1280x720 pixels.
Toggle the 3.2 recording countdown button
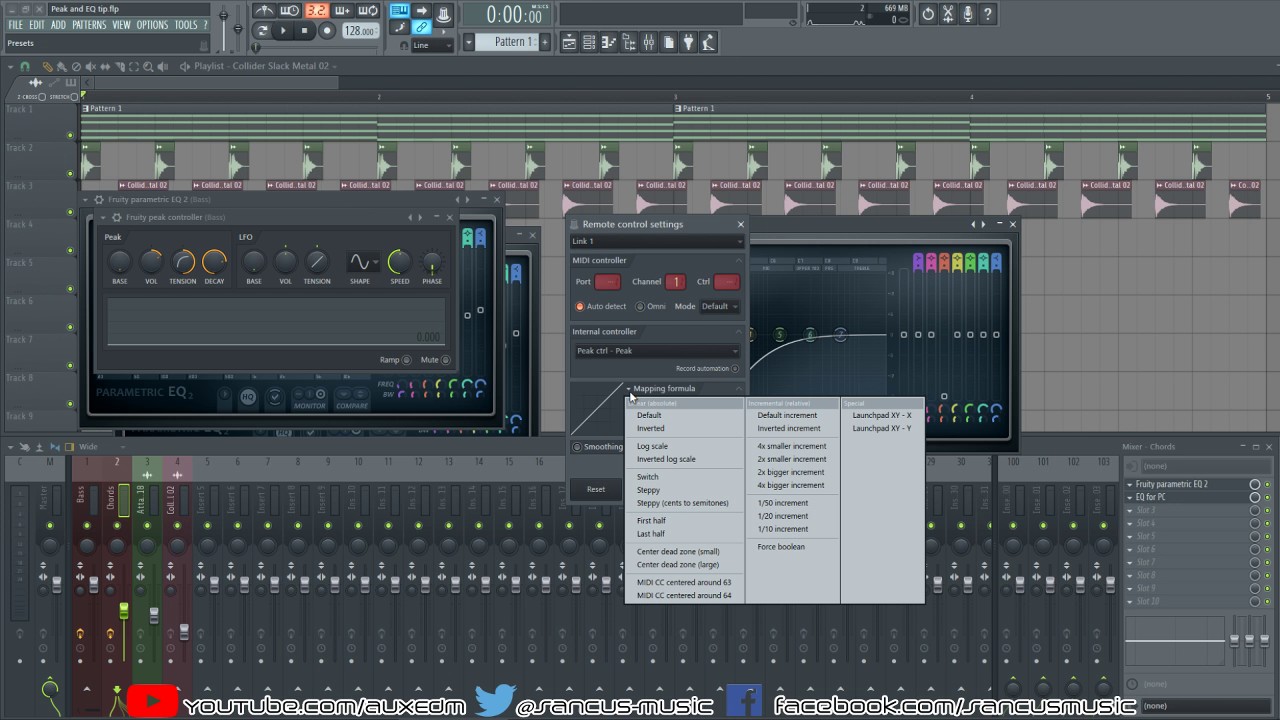[x=316, y=11]
